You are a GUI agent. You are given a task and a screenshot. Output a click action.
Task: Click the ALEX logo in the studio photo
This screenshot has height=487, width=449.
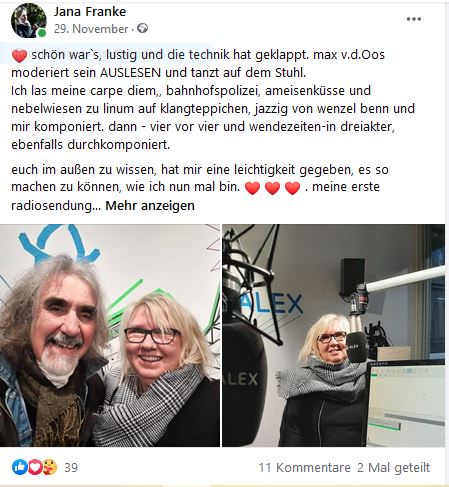273,304
